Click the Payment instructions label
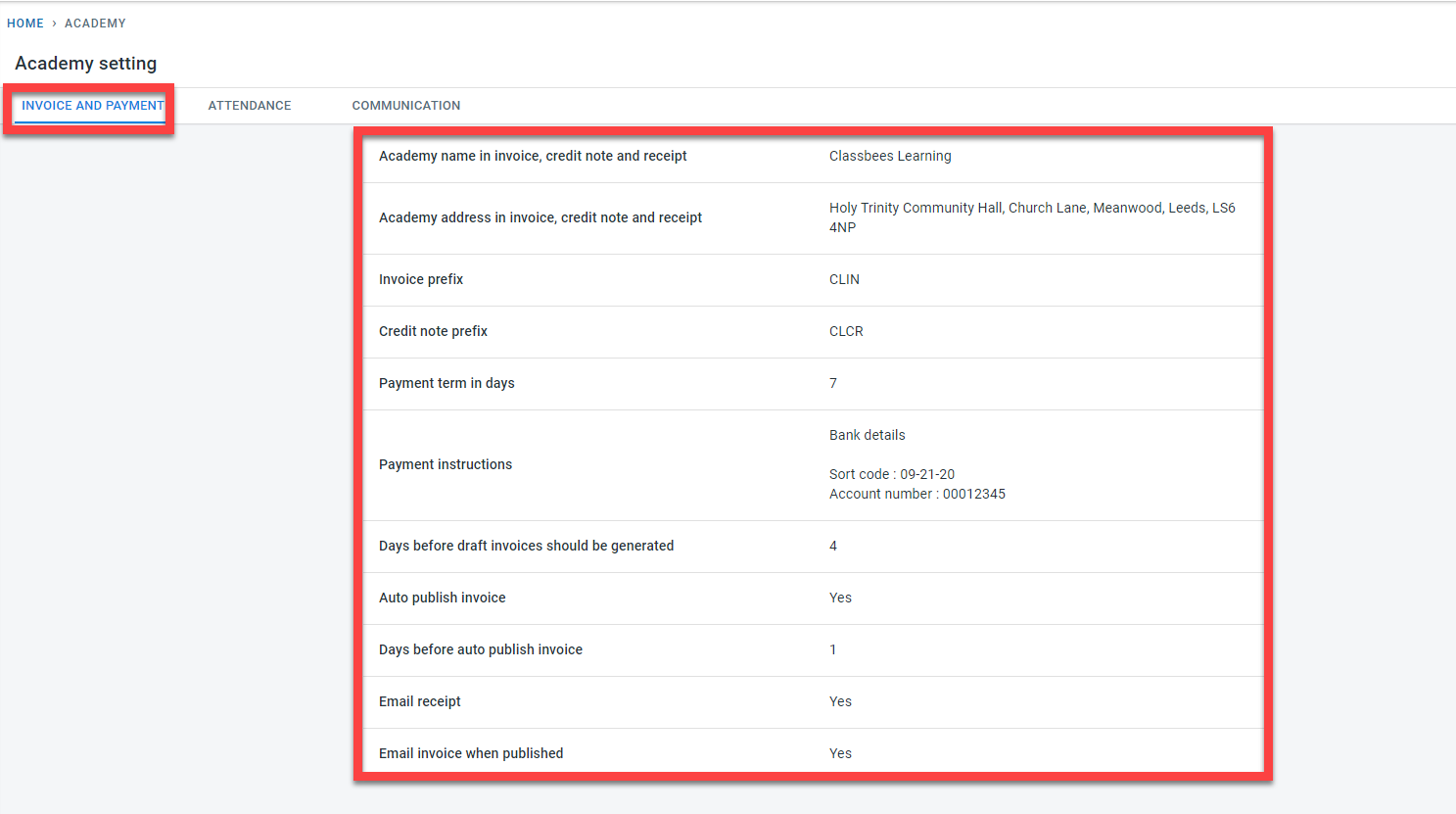Image resolution: width=1456 pixels, height=814 pixels. click(446, 464)
